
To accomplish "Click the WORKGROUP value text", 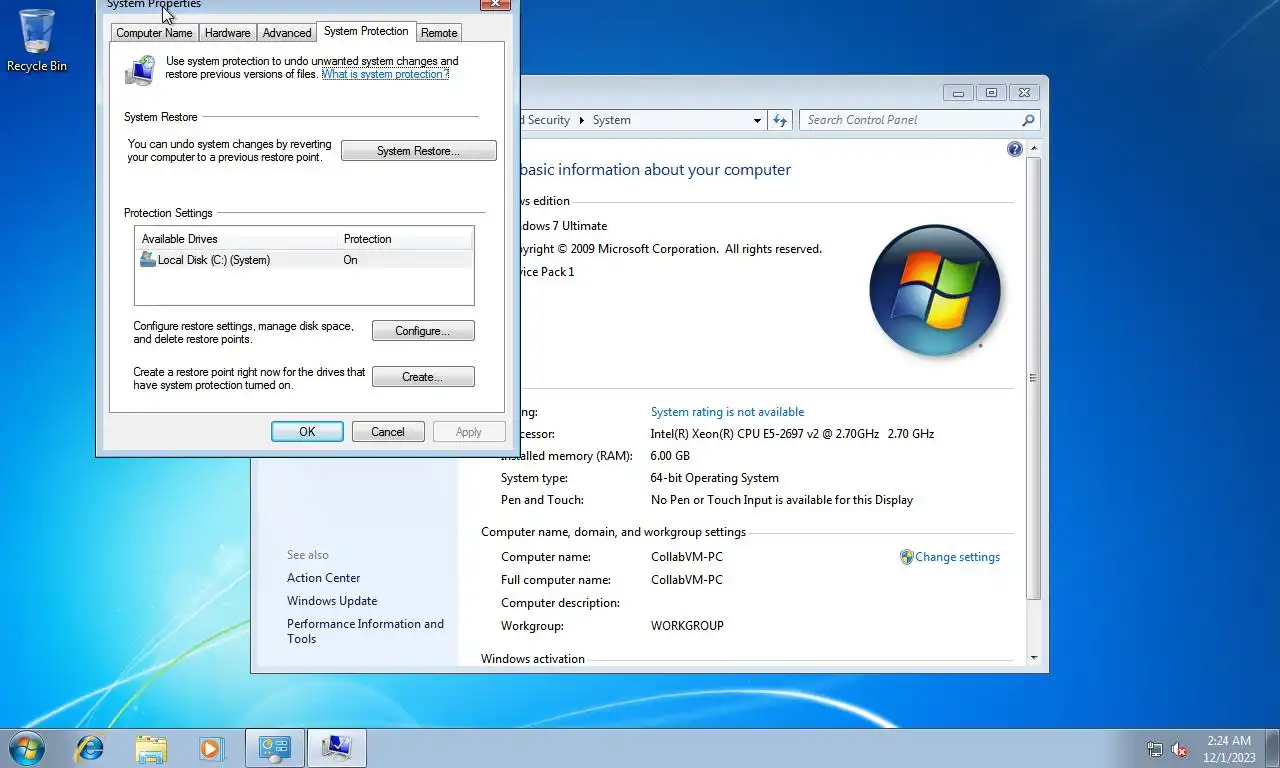I will click(x=687, y=626).
